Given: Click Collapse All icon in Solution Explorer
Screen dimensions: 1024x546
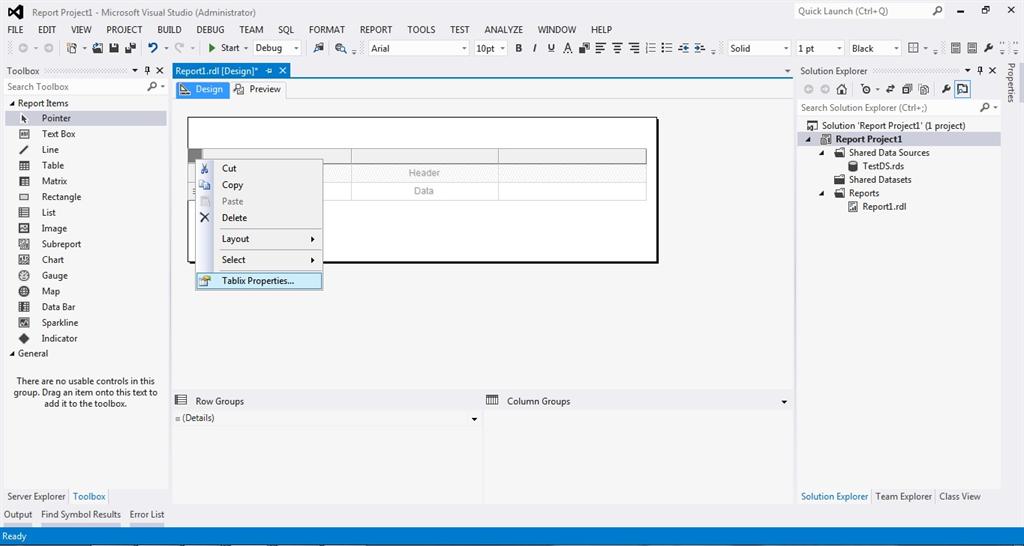Looking at the screenshot, I should point(907,89).
